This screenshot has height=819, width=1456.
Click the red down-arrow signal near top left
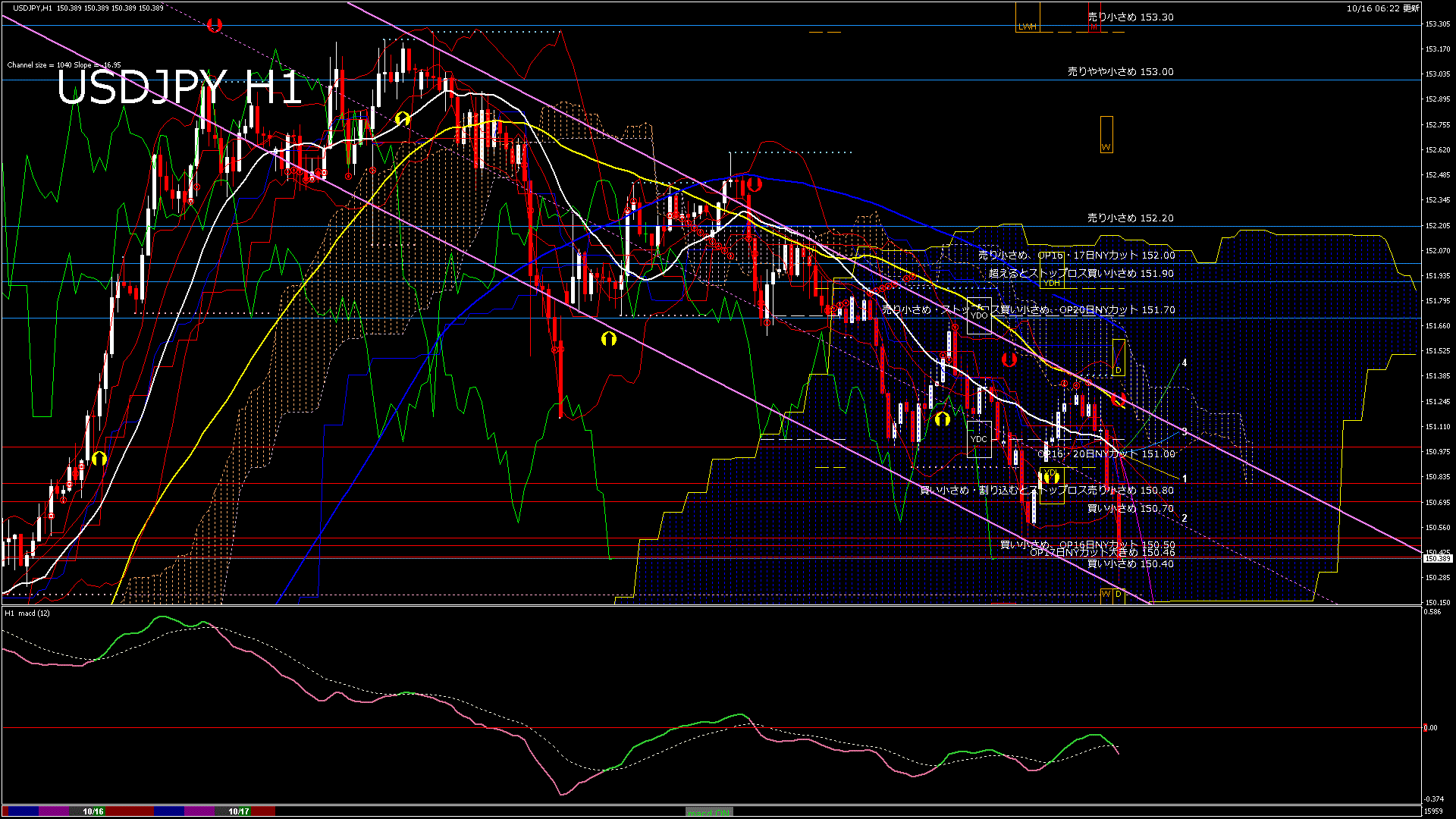coord(215,25)
